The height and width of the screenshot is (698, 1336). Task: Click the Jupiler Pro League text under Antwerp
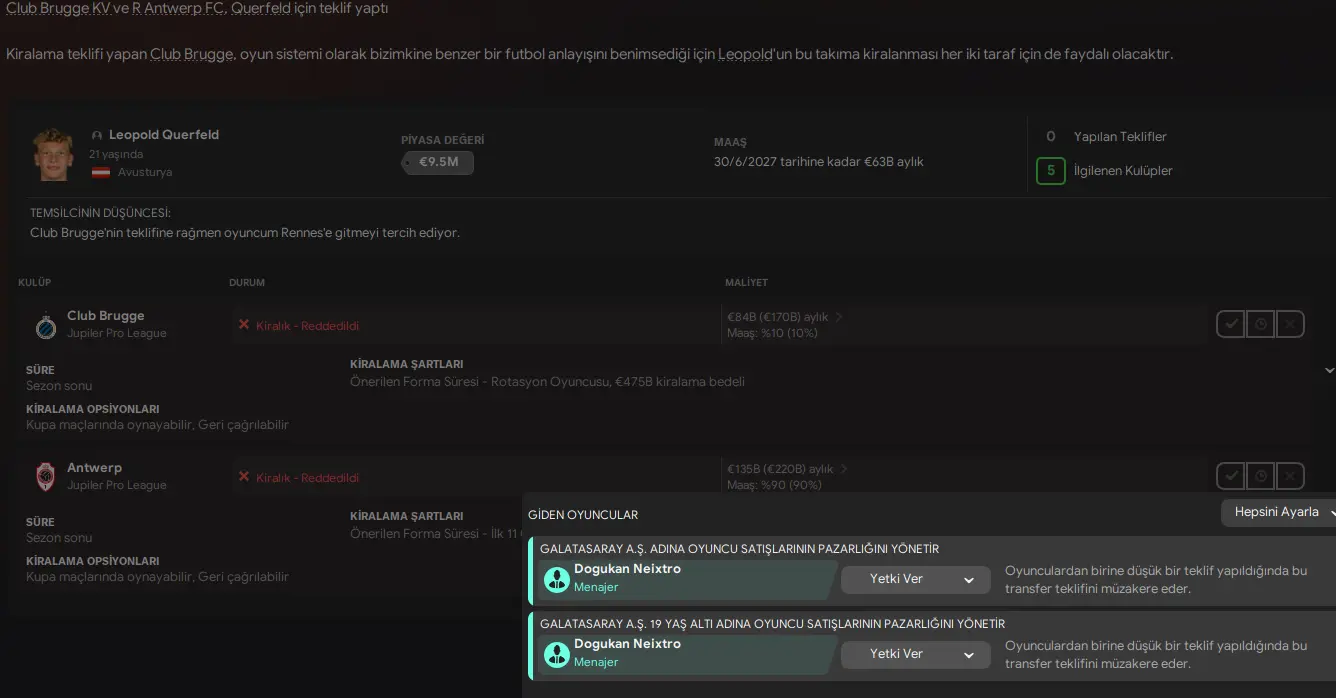point(117,485)
